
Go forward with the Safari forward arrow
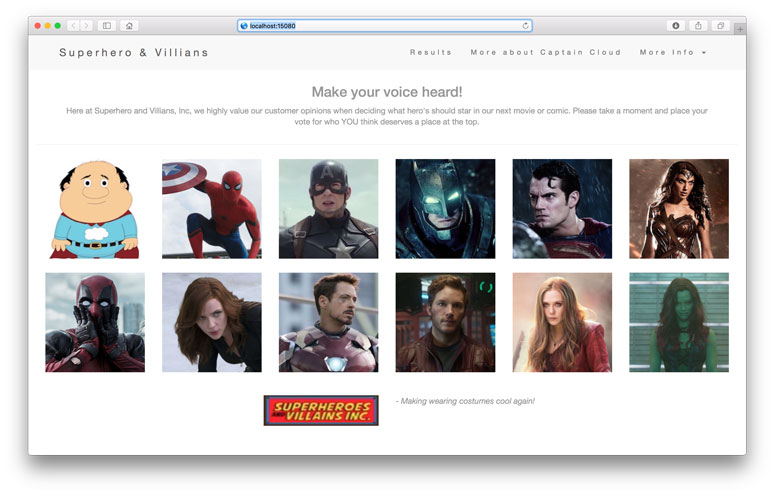86,26
